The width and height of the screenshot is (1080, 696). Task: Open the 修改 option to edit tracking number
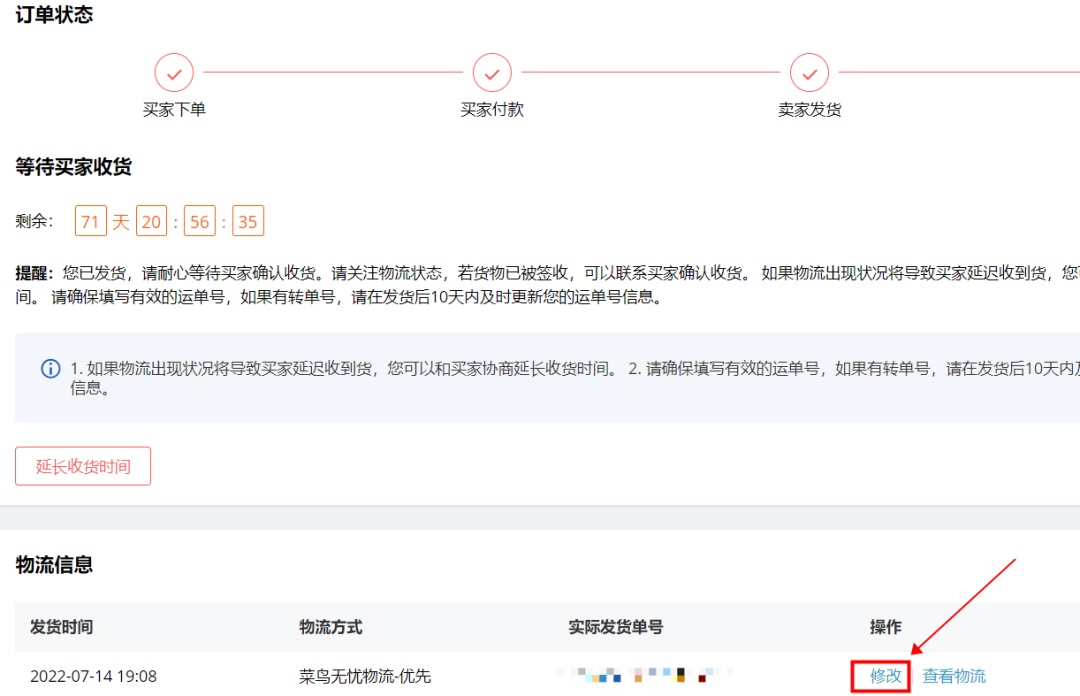887,675
